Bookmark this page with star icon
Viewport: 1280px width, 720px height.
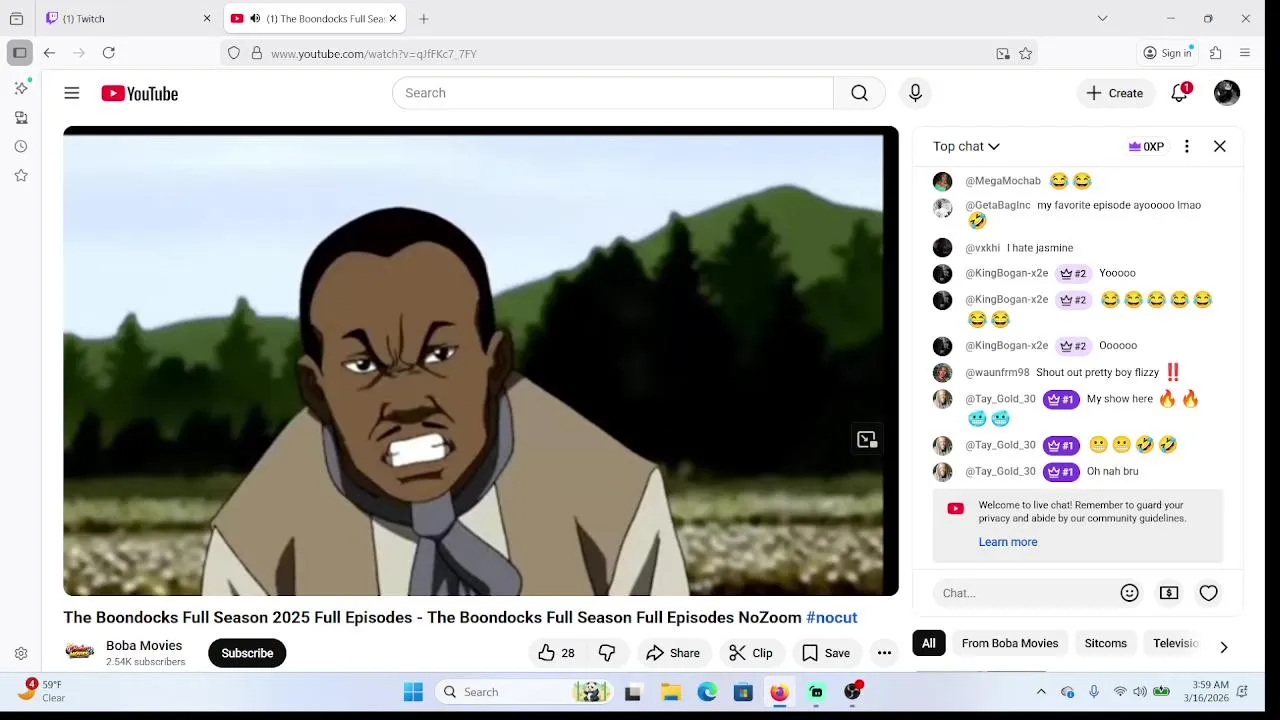click(1025, 54)
